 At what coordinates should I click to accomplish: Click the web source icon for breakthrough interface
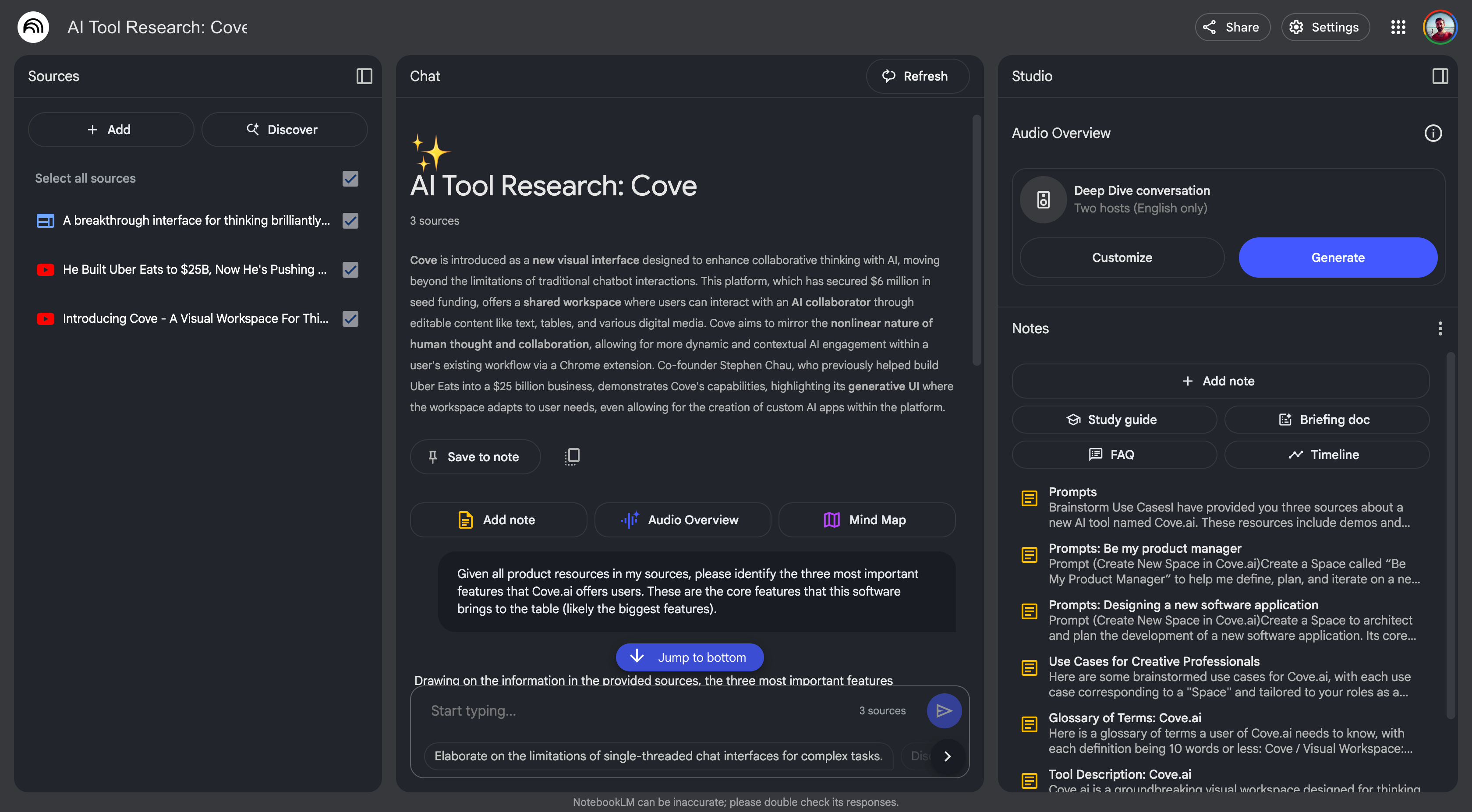pyautogui.click(x=45, y=221)
